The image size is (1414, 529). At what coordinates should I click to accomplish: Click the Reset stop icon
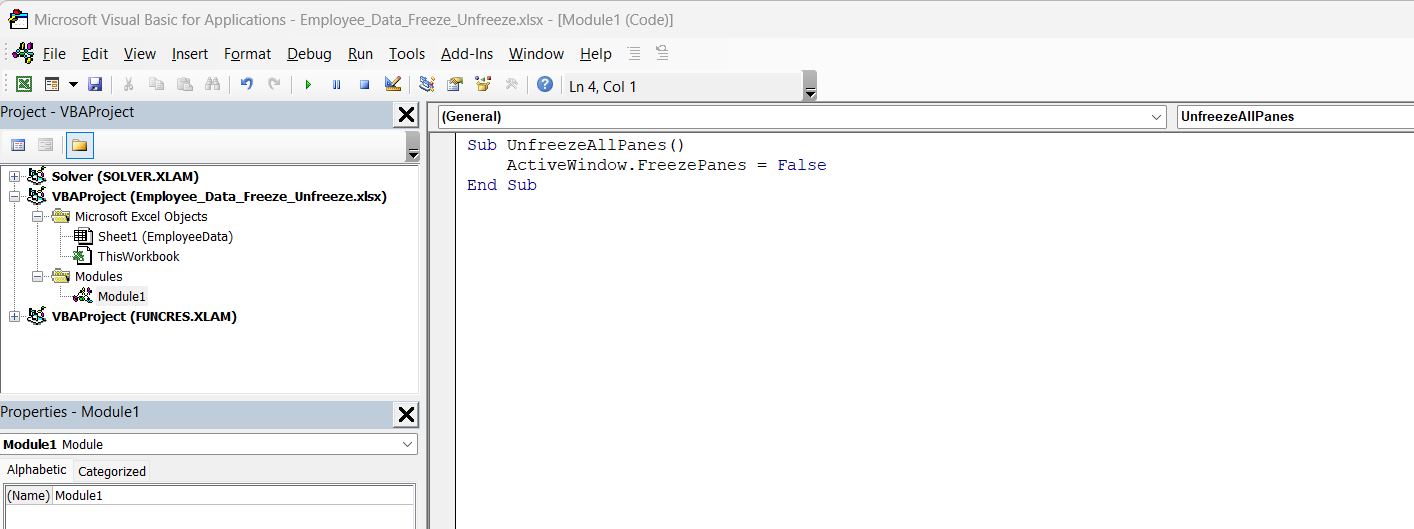coord(364,85)
